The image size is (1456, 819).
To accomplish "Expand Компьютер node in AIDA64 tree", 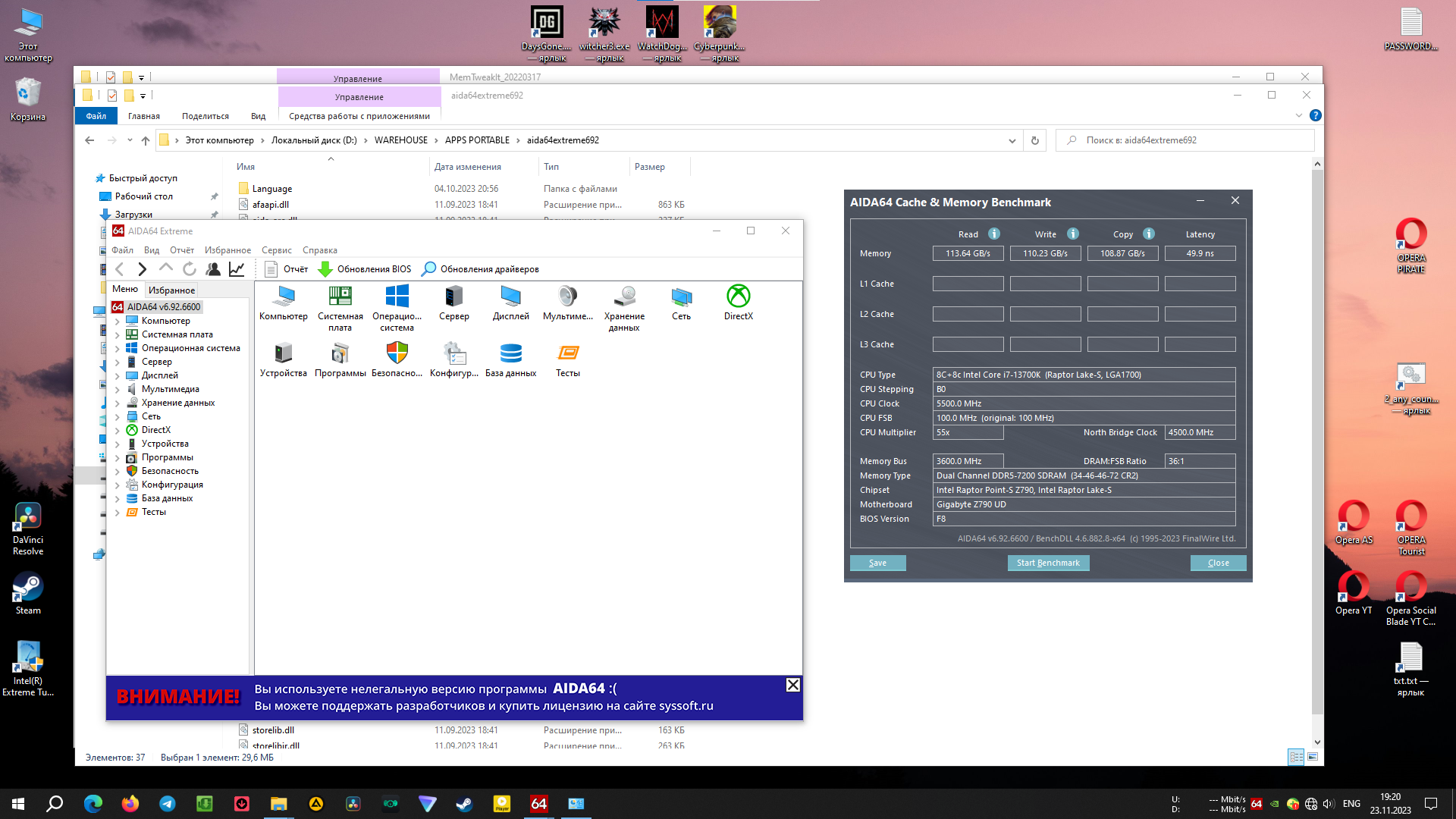I will [118, 322].
